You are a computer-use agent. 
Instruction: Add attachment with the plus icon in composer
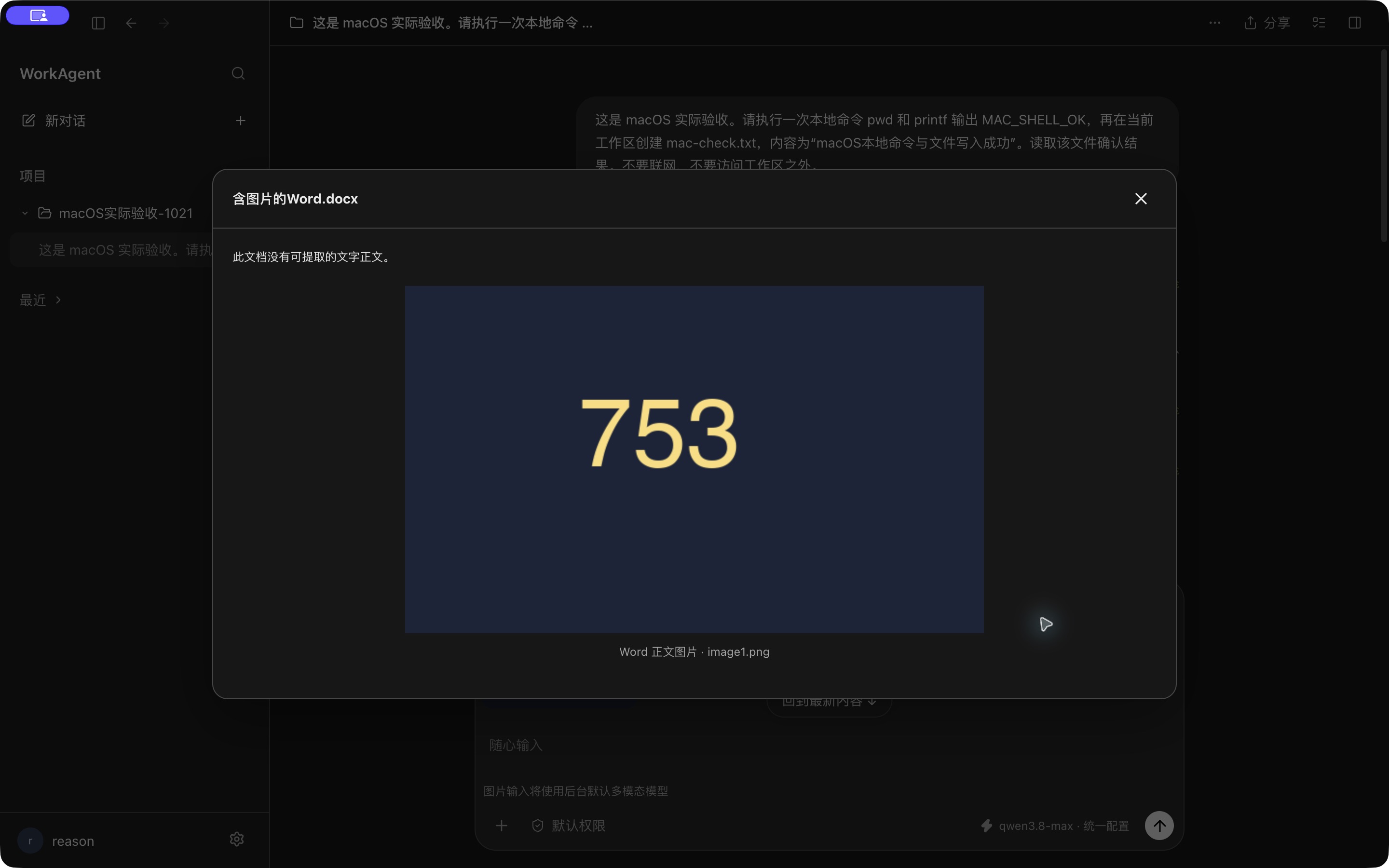point(502,826)
